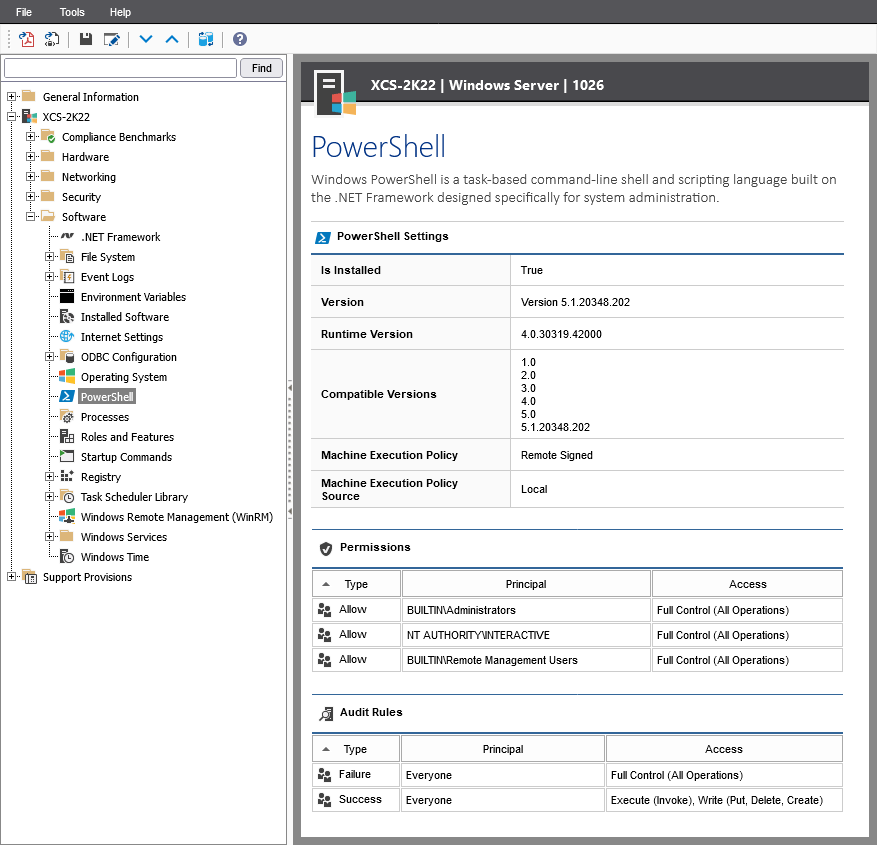Image resolution: width=877 pixels, height=845 pixels.
Task: Click the XCS-2K22 server node icon
Action: click(29, 116)
